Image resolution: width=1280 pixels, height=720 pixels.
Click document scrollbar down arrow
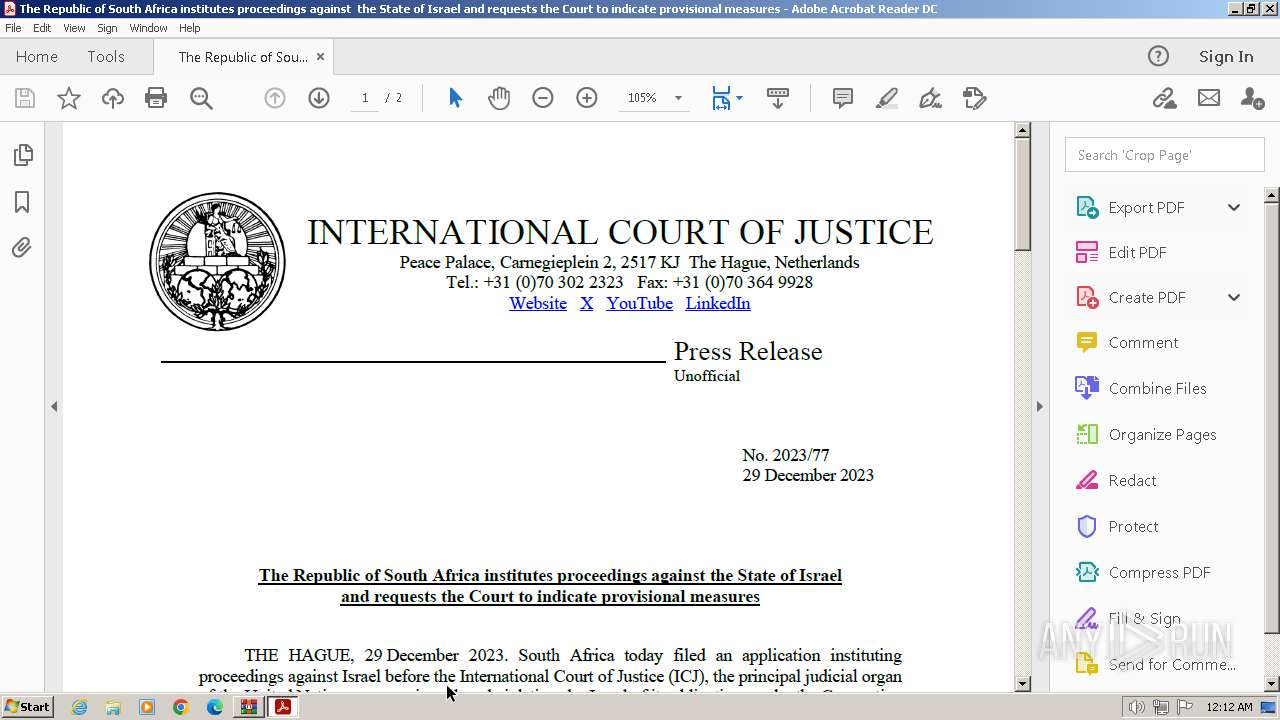point(1022,684)
